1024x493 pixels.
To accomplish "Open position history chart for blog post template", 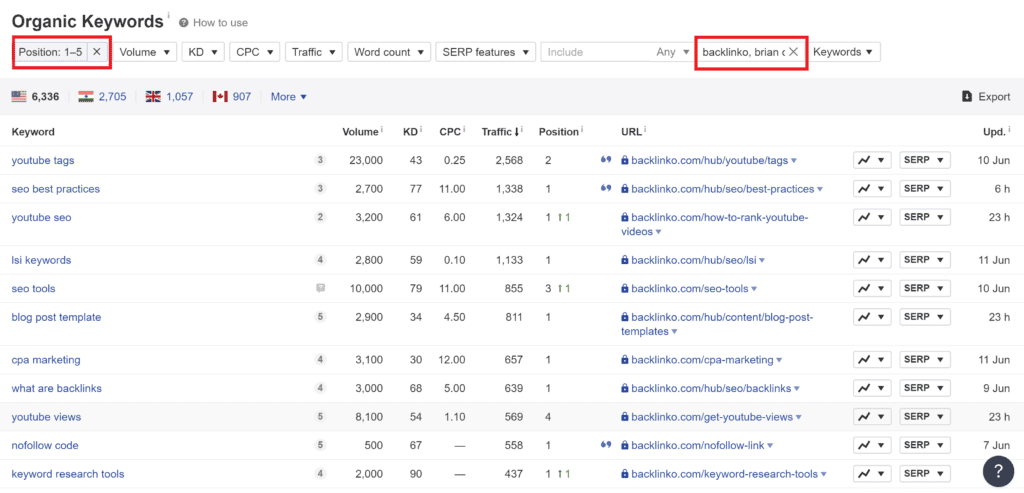I will tap(872, 317).
